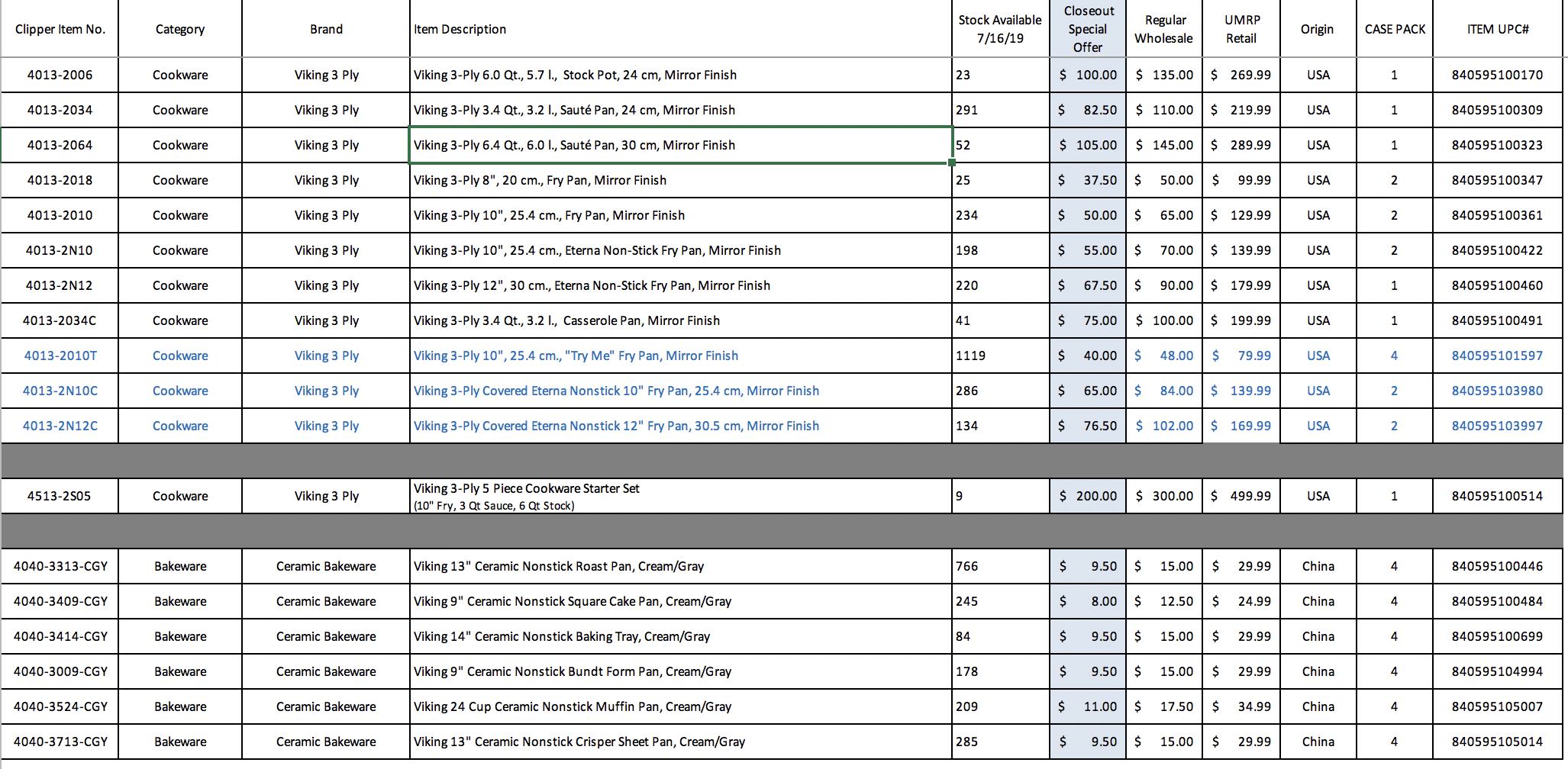Select UPC 840595105014
This screenshot has height=769, width=1568.
point(1498,742)
